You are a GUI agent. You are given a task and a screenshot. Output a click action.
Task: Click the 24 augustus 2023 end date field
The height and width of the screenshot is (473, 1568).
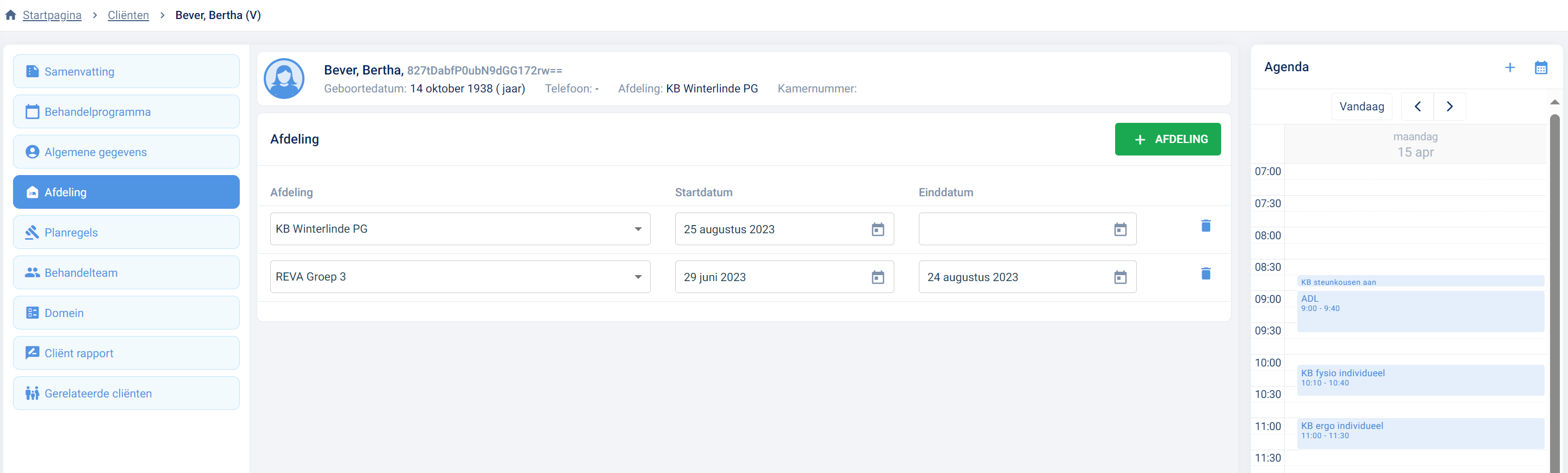(x=1027, y=276)
